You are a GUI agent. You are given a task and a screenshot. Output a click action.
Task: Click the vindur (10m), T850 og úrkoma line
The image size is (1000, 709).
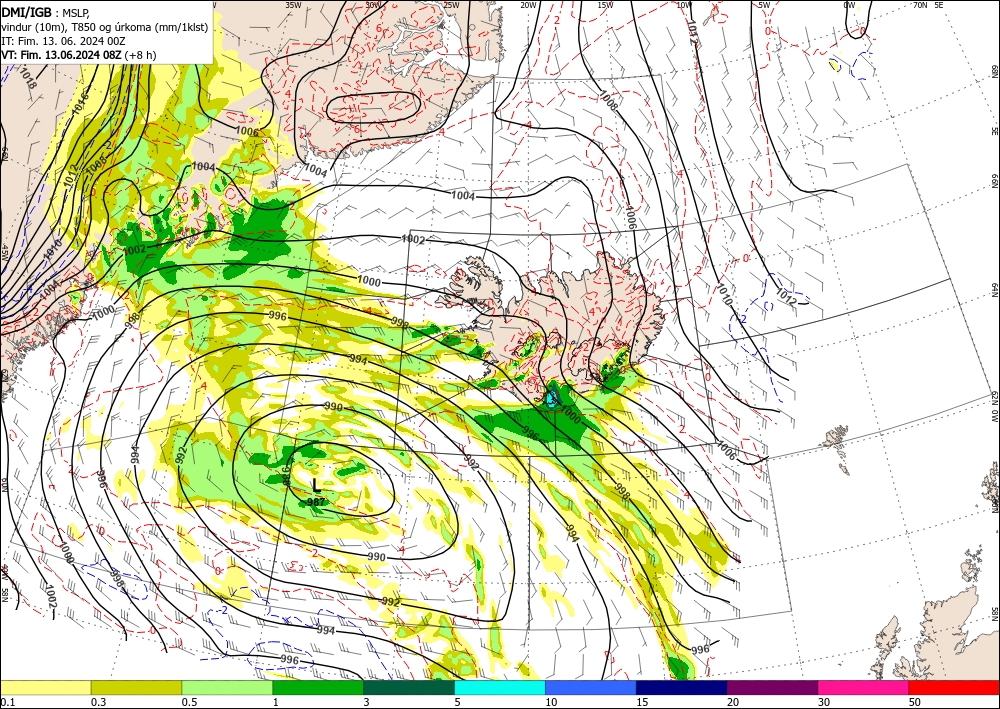pyautogui.click(x=105, y=27)
